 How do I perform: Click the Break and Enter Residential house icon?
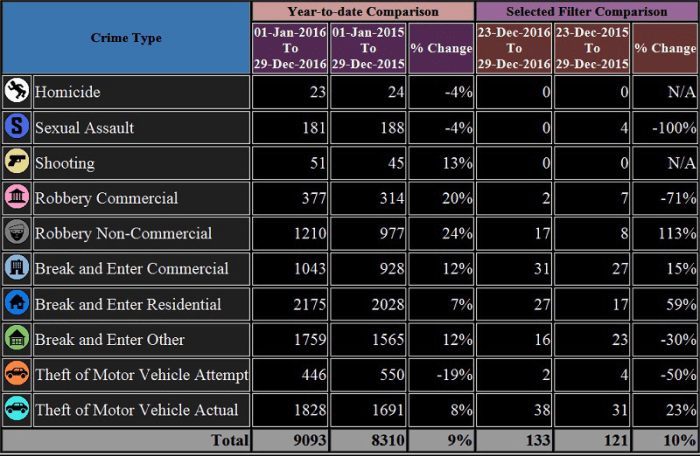point(16,303)
